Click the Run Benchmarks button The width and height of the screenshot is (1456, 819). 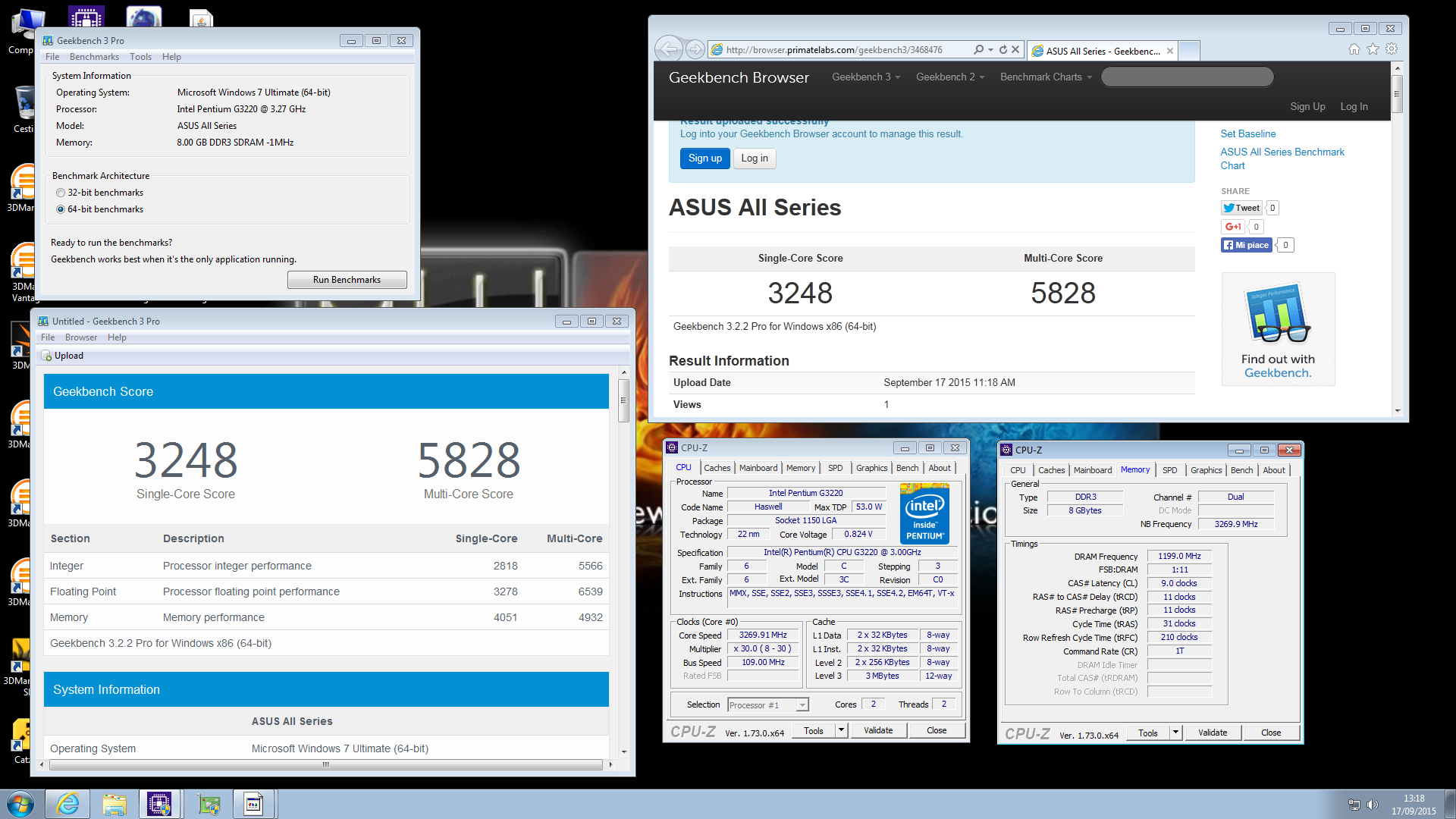pos(347,280)
